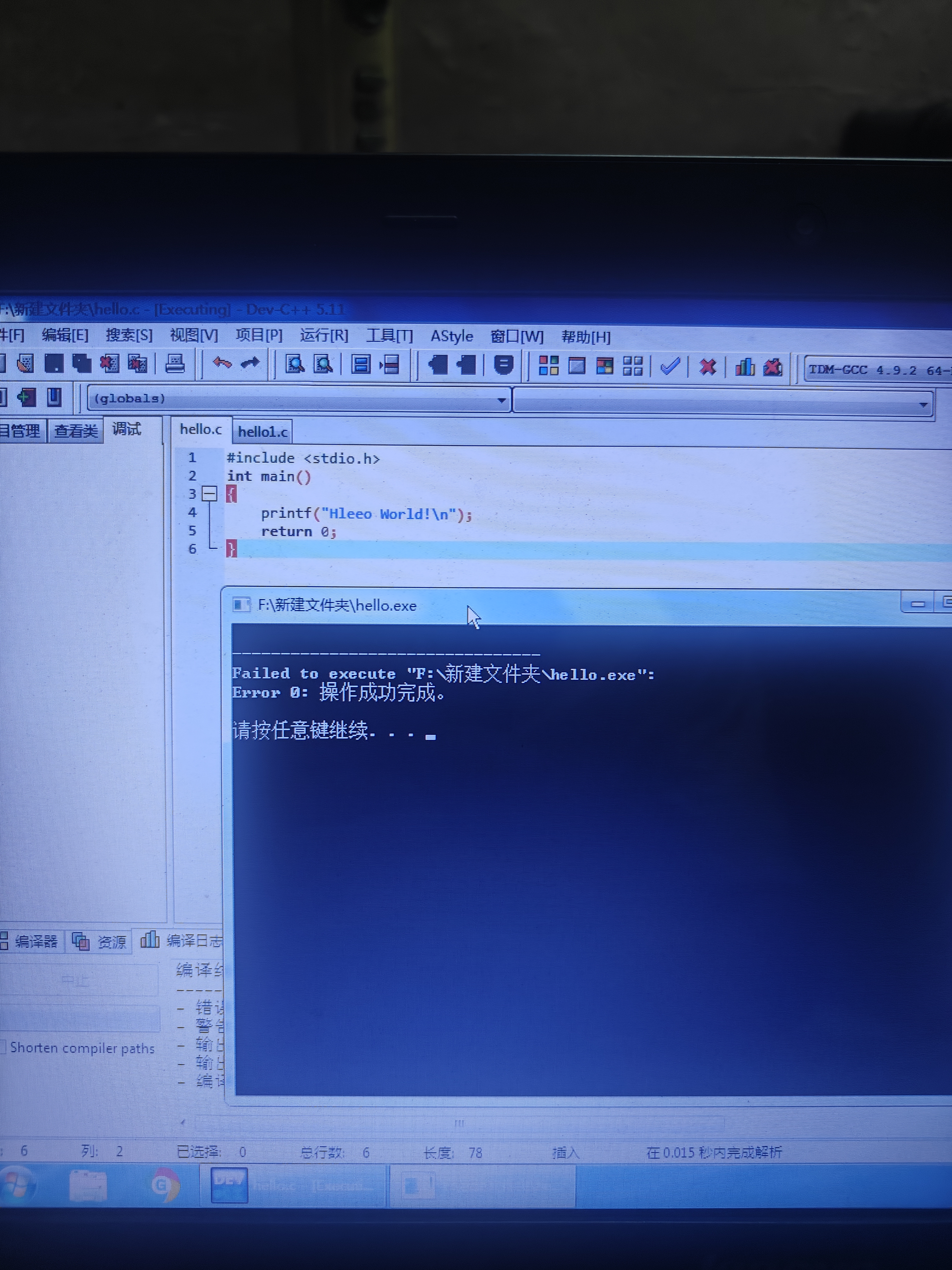Image resolution: width=952 pixels, height=1270 pixels.
Task: Click the Compile four-squares icon
Action: pos(549,365)
